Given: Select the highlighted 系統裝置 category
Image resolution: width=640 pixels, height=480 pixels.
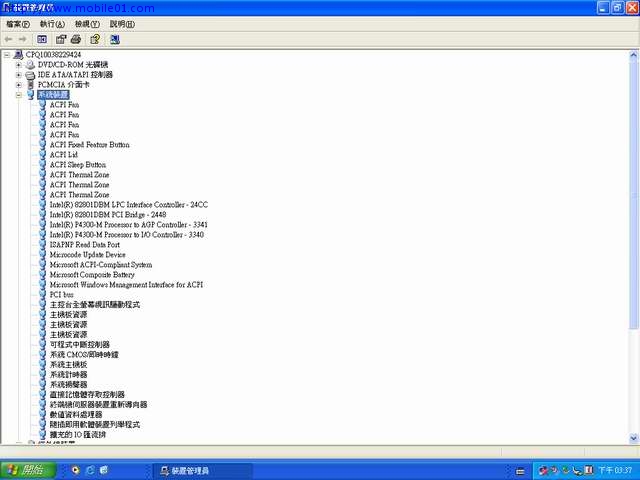Looking at the screenshot, I should (53, 95).
